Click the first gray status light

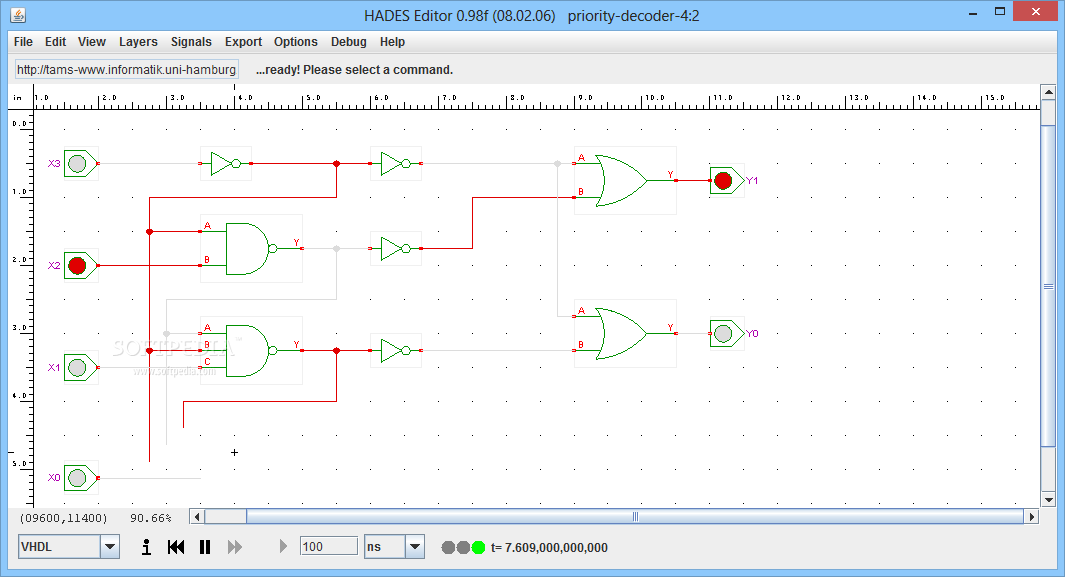(x=448, y=547)
